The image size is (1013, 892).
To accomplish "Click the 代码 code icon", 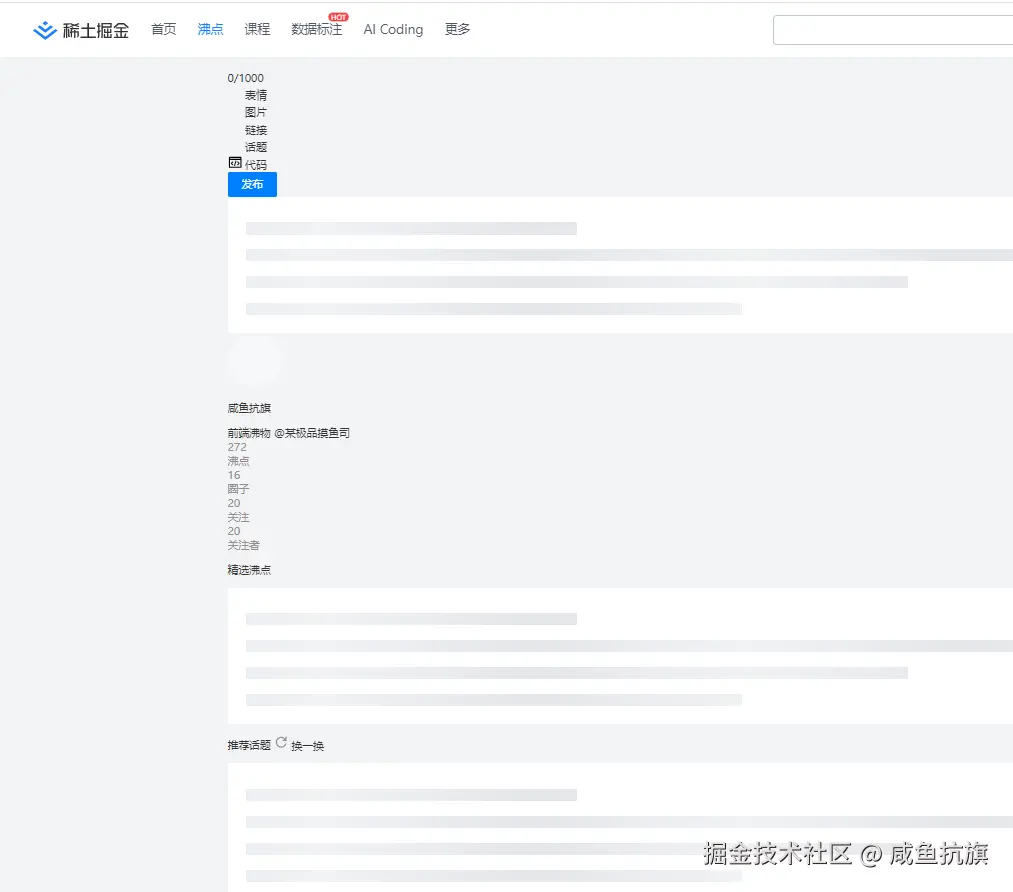I will [x=235, y=163].
